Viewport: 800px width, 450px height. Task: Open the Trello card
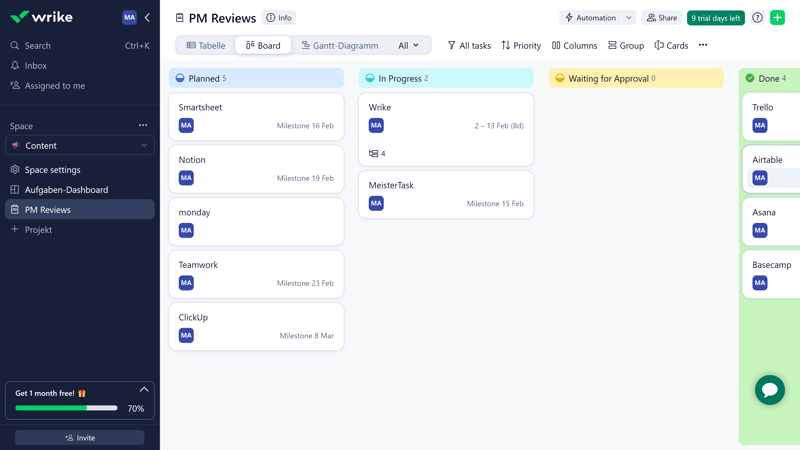(771, 116)
